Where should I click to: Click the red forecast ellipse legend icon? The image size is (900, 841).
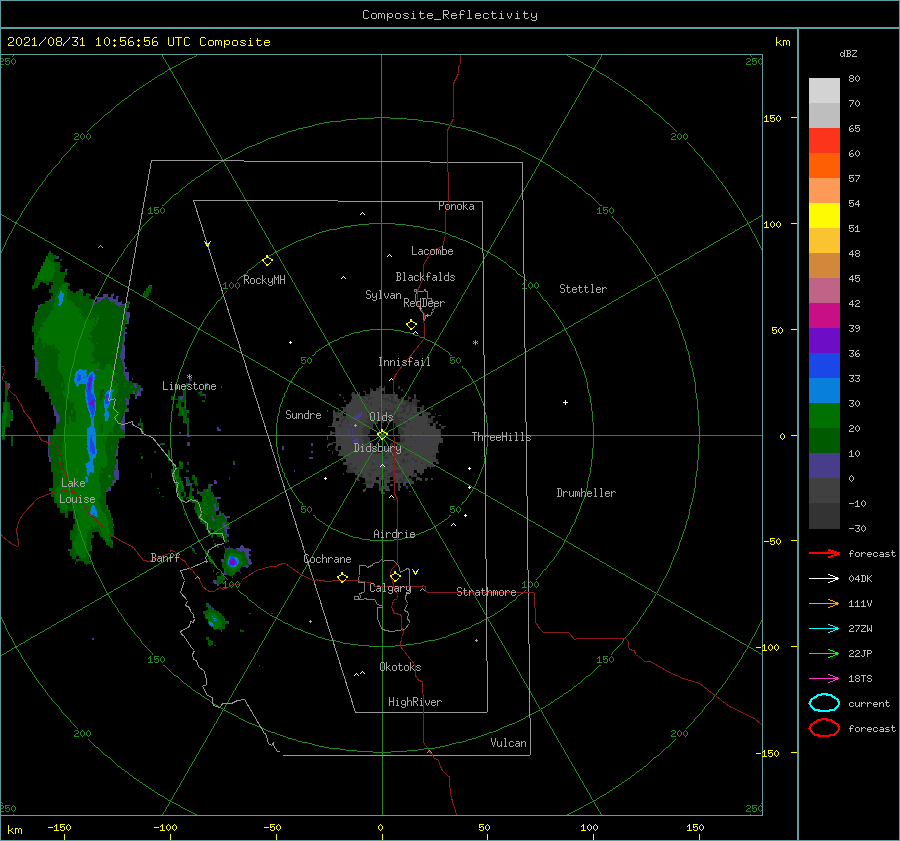point(824,727)
